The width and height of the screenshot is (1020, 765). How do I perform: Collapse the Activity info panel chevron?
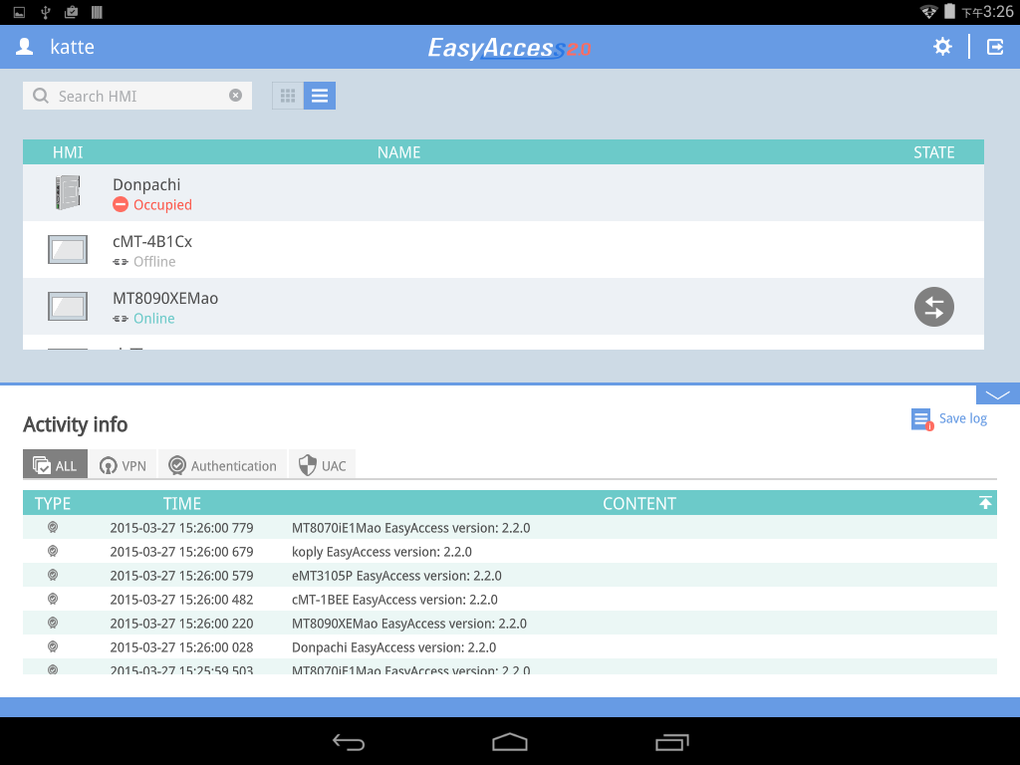pyautogui.click(x=996, y=393)
